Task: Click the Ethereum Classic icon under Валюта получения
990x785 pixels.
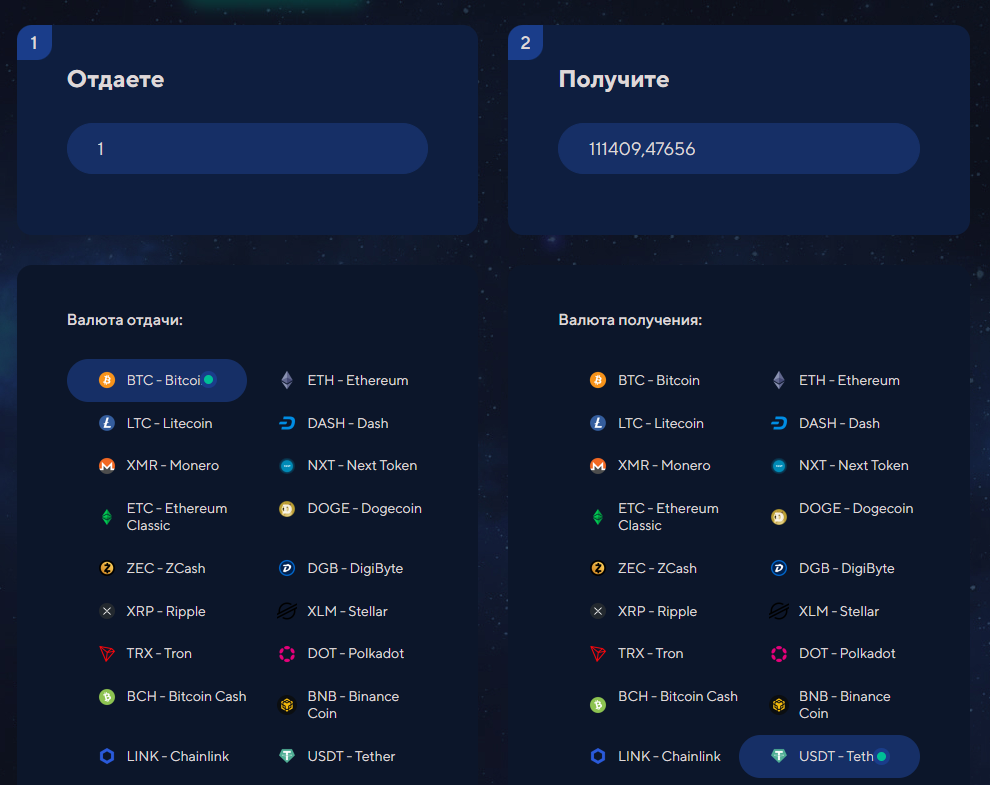Action: 598,517
